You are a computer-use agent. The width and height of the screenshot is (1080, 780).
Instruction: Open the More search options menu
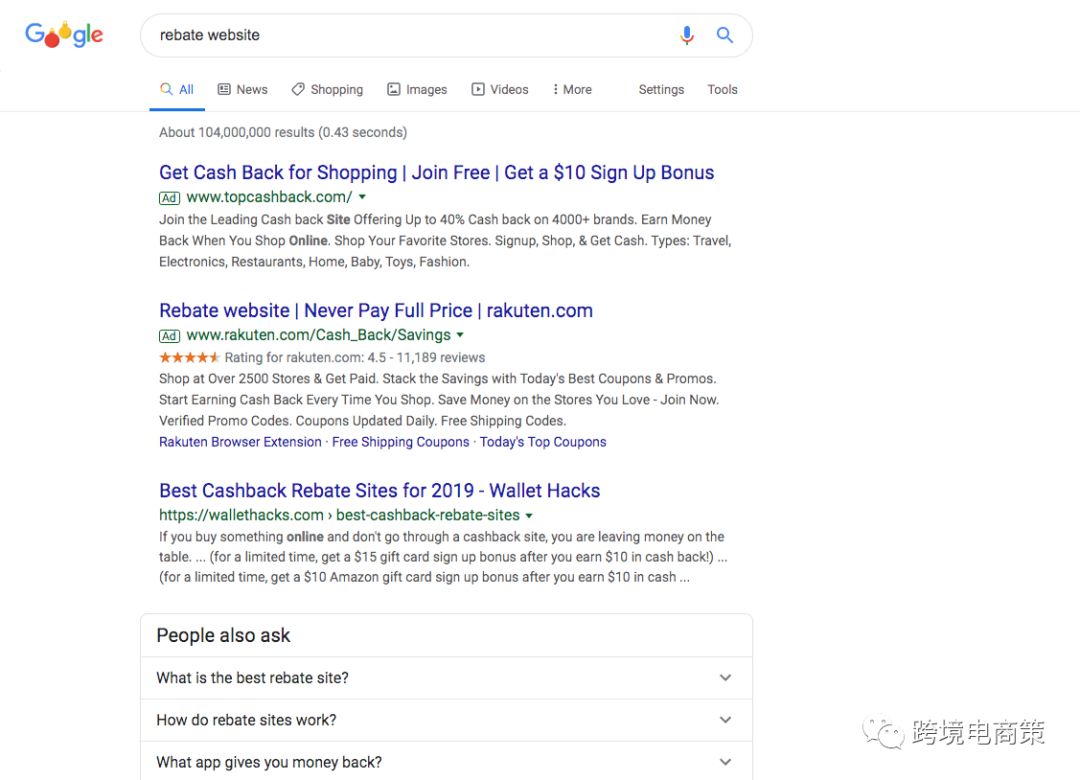point(572,90)
